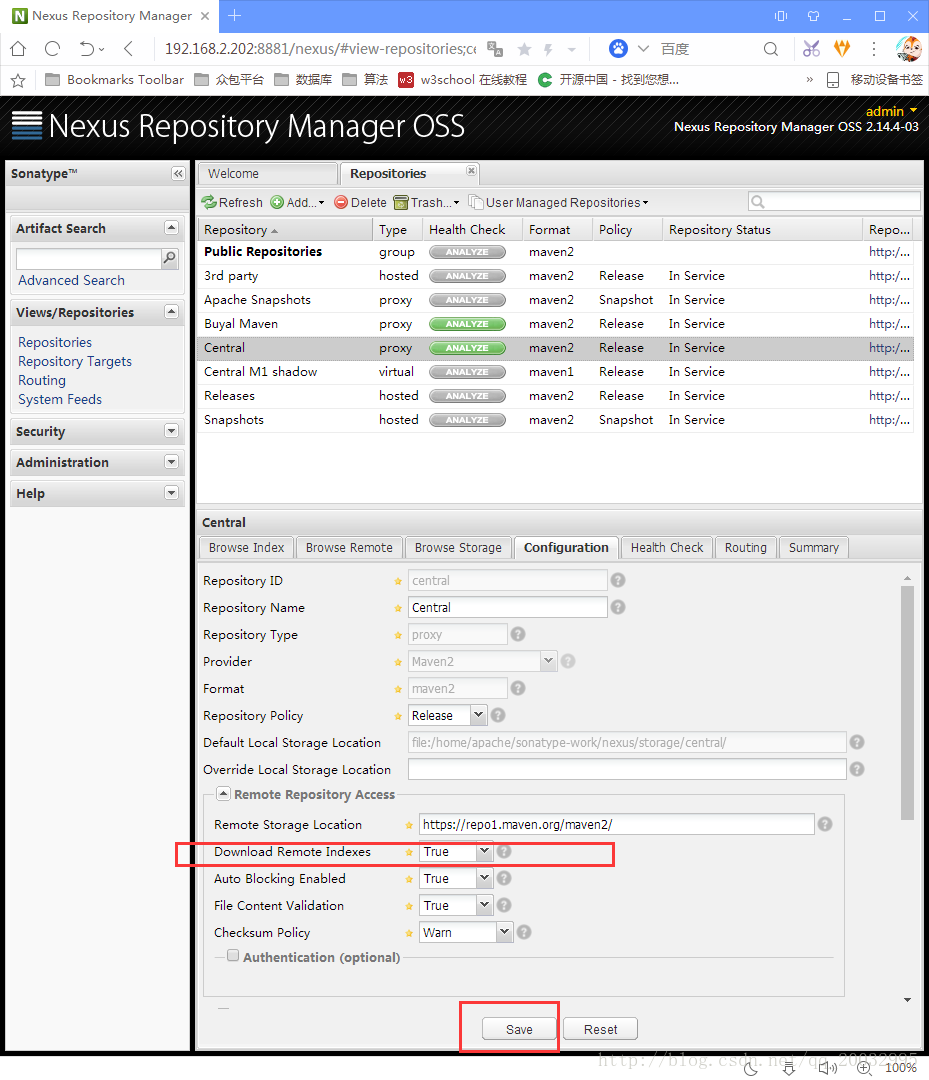Open System Feeds in sidebar
This screenshot has height=1080, width=929.
click(60, 399)
